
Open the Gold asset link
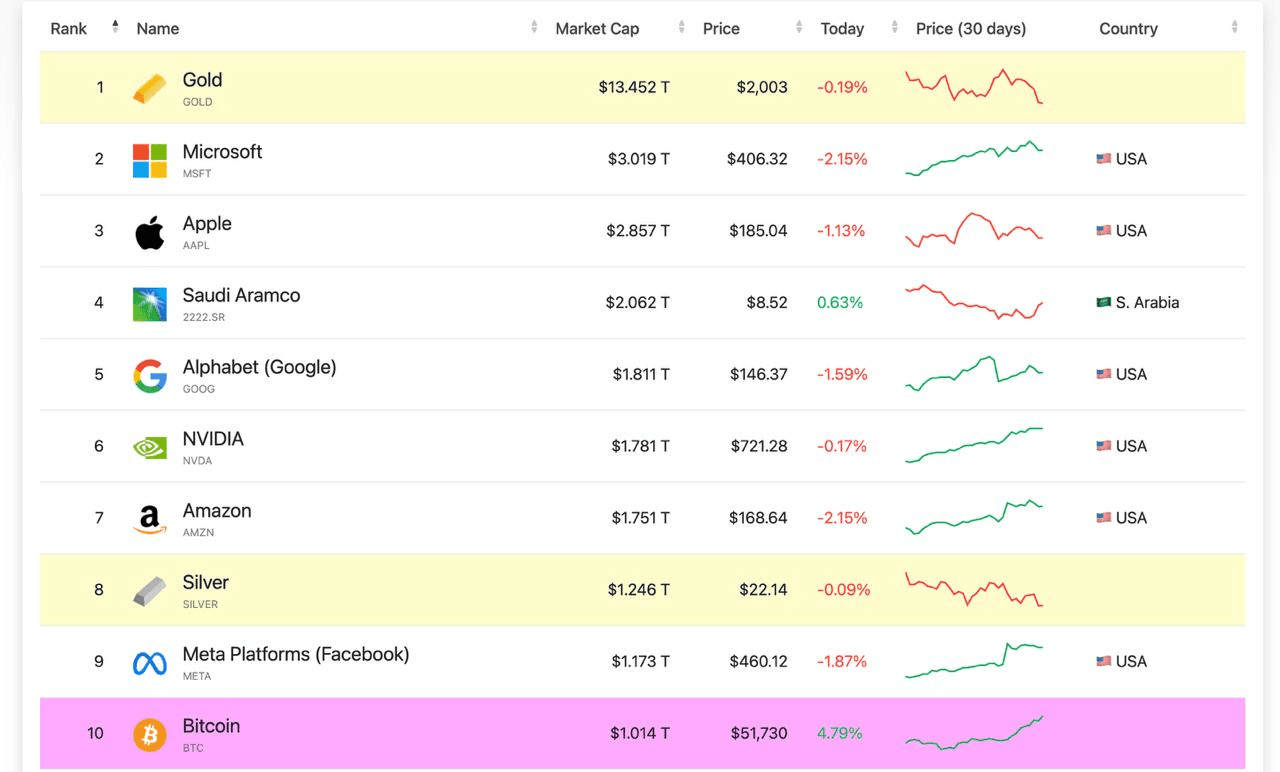[x=202, y=80]
